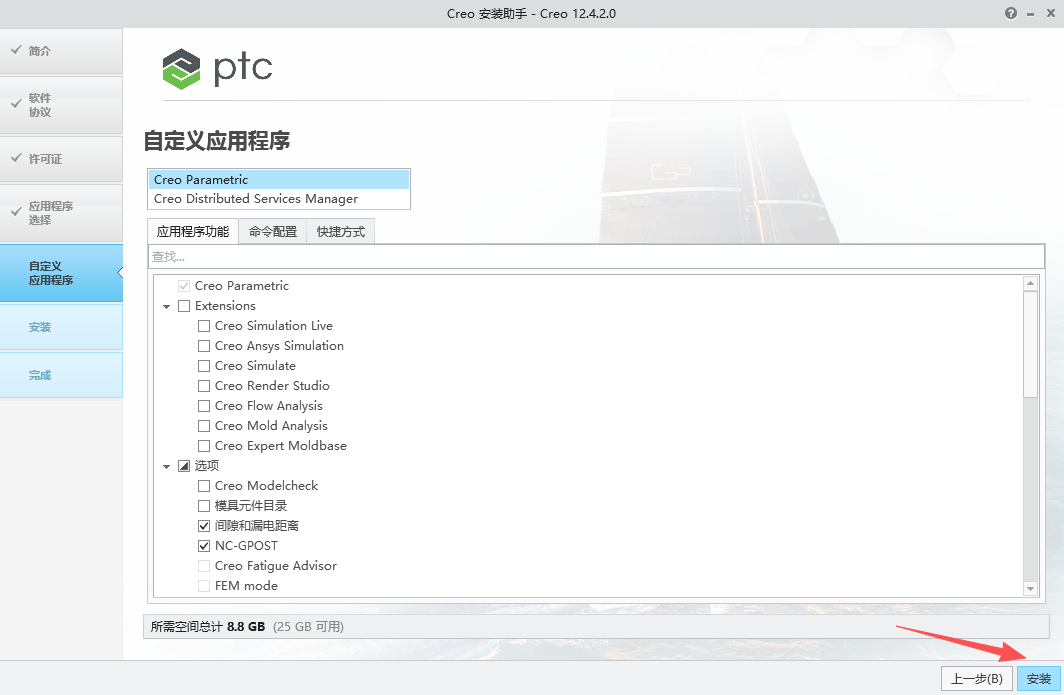The image size is (1064, 695).
Task: Check the Creo Mold Analysis option
Action: point(204,425)
